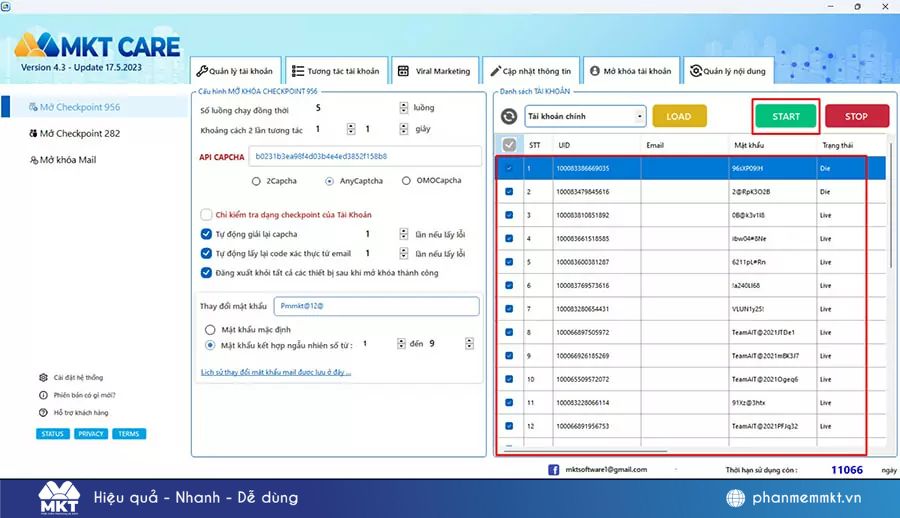This screenshot has width=900, height=518.
Task: Uncheck the checkbox for account row 12
Action: click(509, 426)
